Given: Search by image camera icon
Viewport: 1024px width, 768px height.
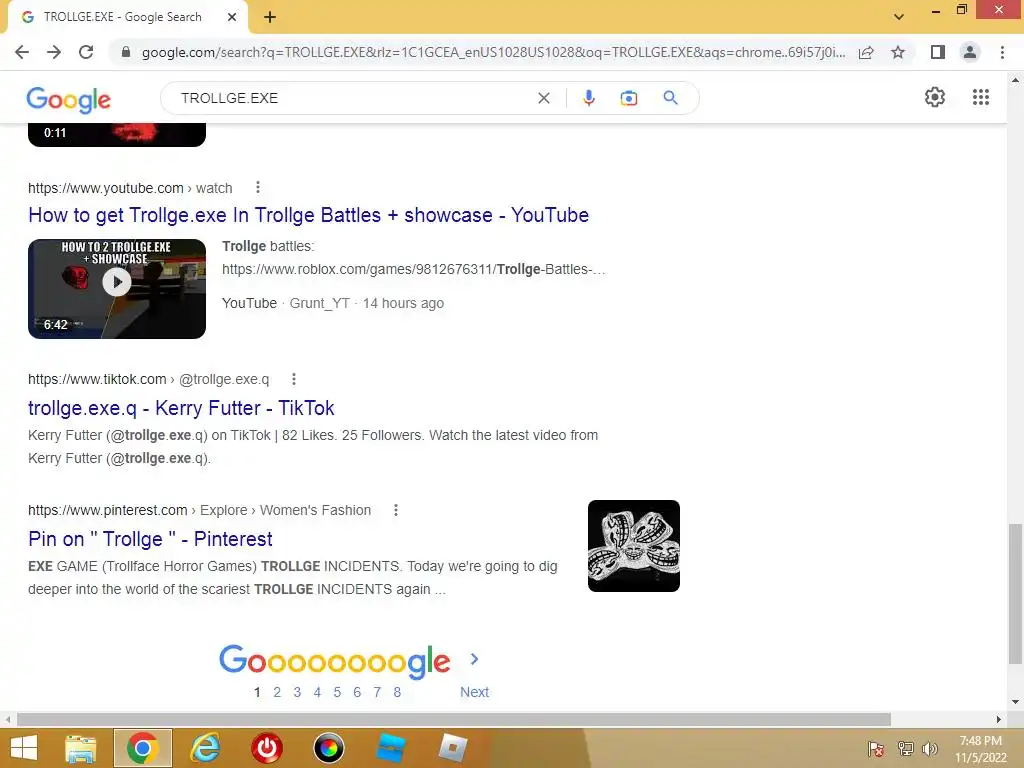Looking at the screenshot, I should 628,98.
